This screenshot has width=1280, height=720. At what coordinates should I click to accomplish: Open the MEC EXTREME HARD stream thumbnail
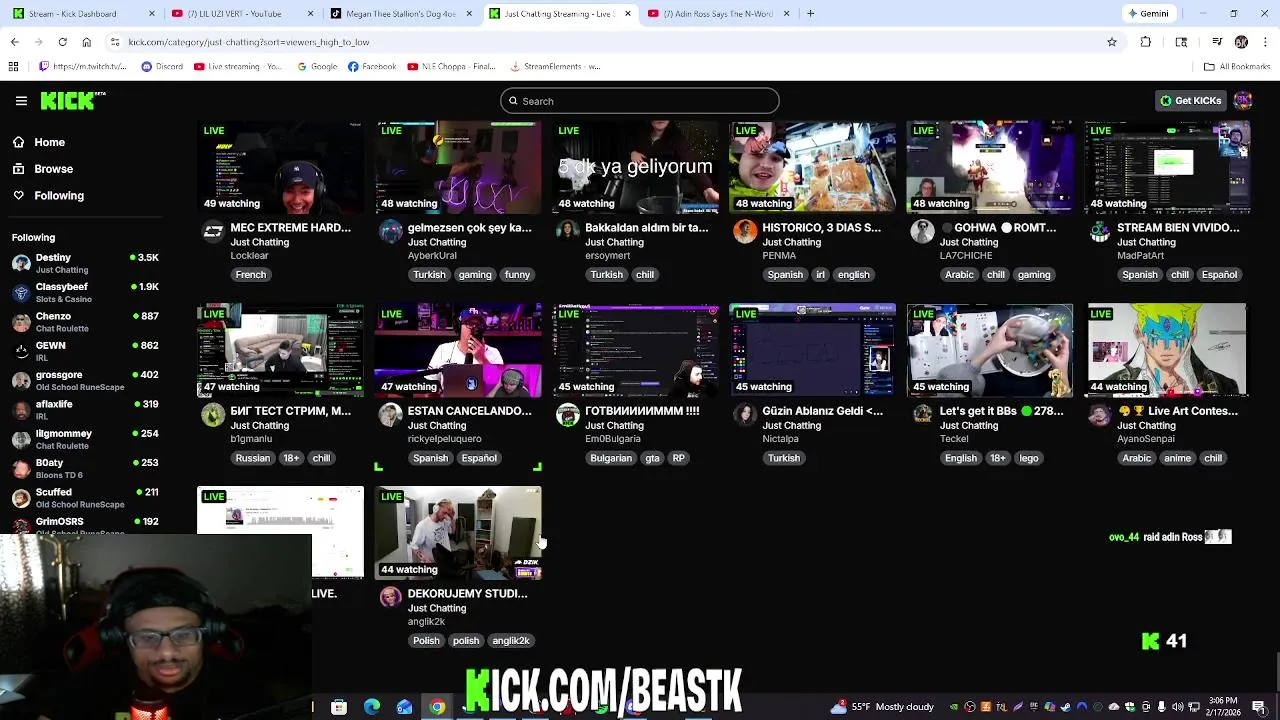281,167
